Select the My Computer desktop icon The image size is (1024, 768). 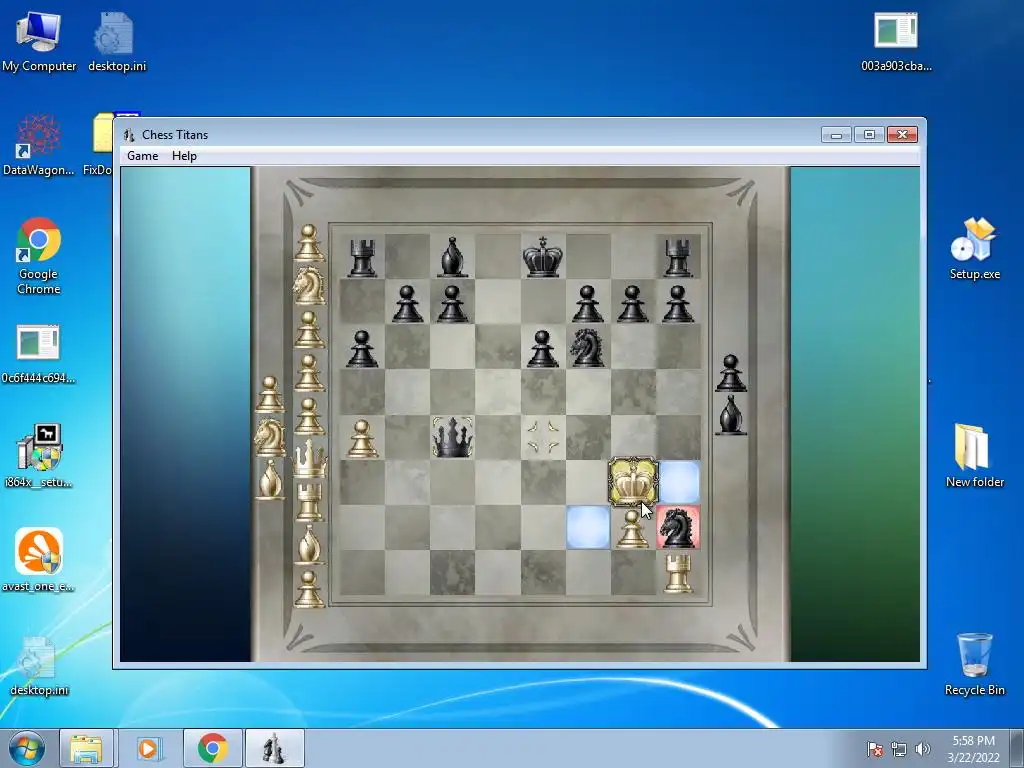point(39,43)
